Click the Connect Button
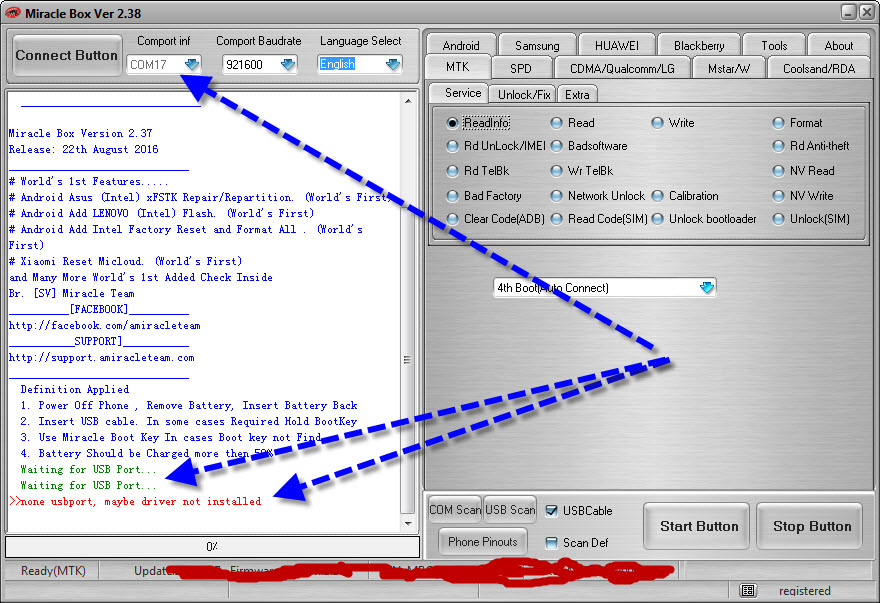Screen dimensions: 880x603 pos(67,55)
